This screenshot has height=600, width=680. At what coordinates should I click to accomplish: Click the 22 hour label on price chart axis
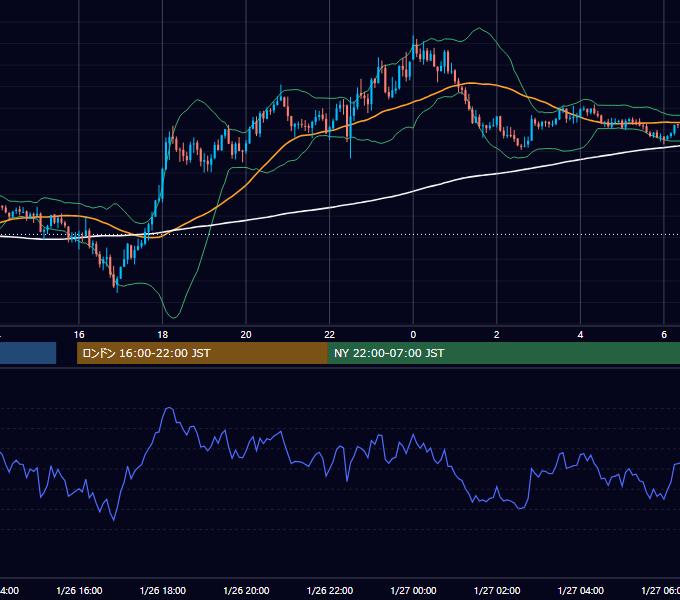pos(330,335)
